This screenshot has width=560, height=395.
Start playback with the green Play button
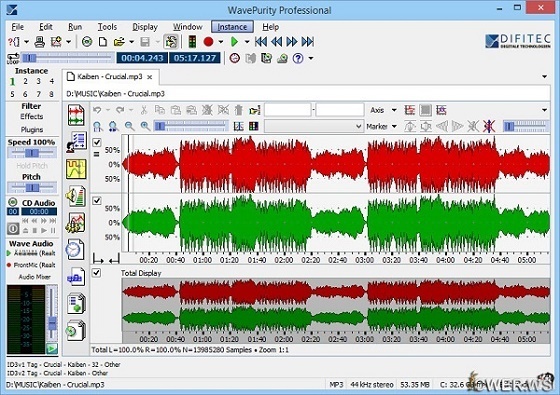point(234,42)
